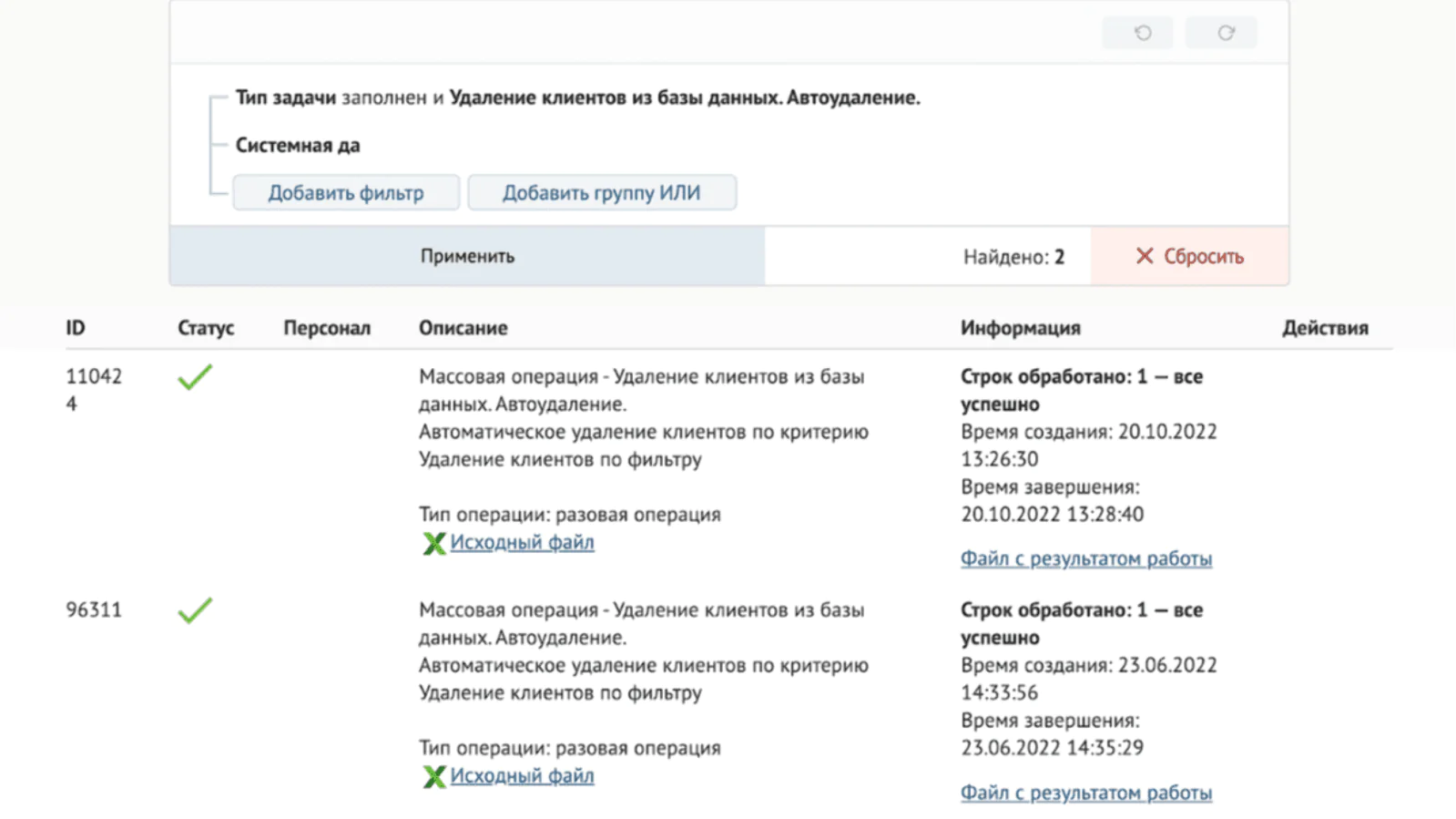Open Исходный файл for task 96311
Viewport: 1456px width, 819px height.
pos(522,775)
